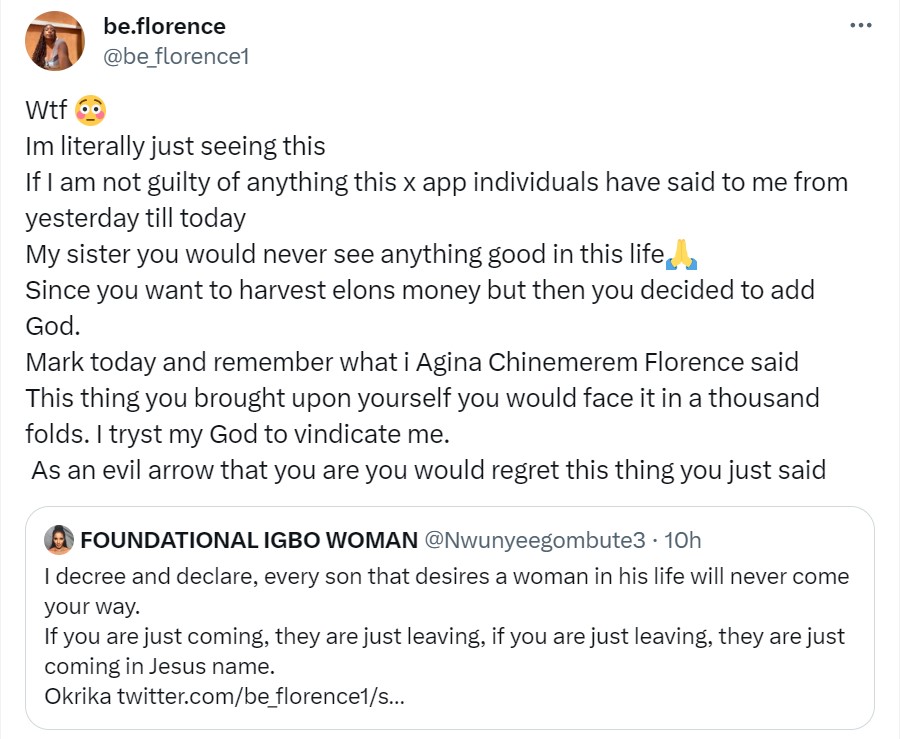Click 'Im literally just seeing this' line
903x739 pixels.
pos(175,146)
